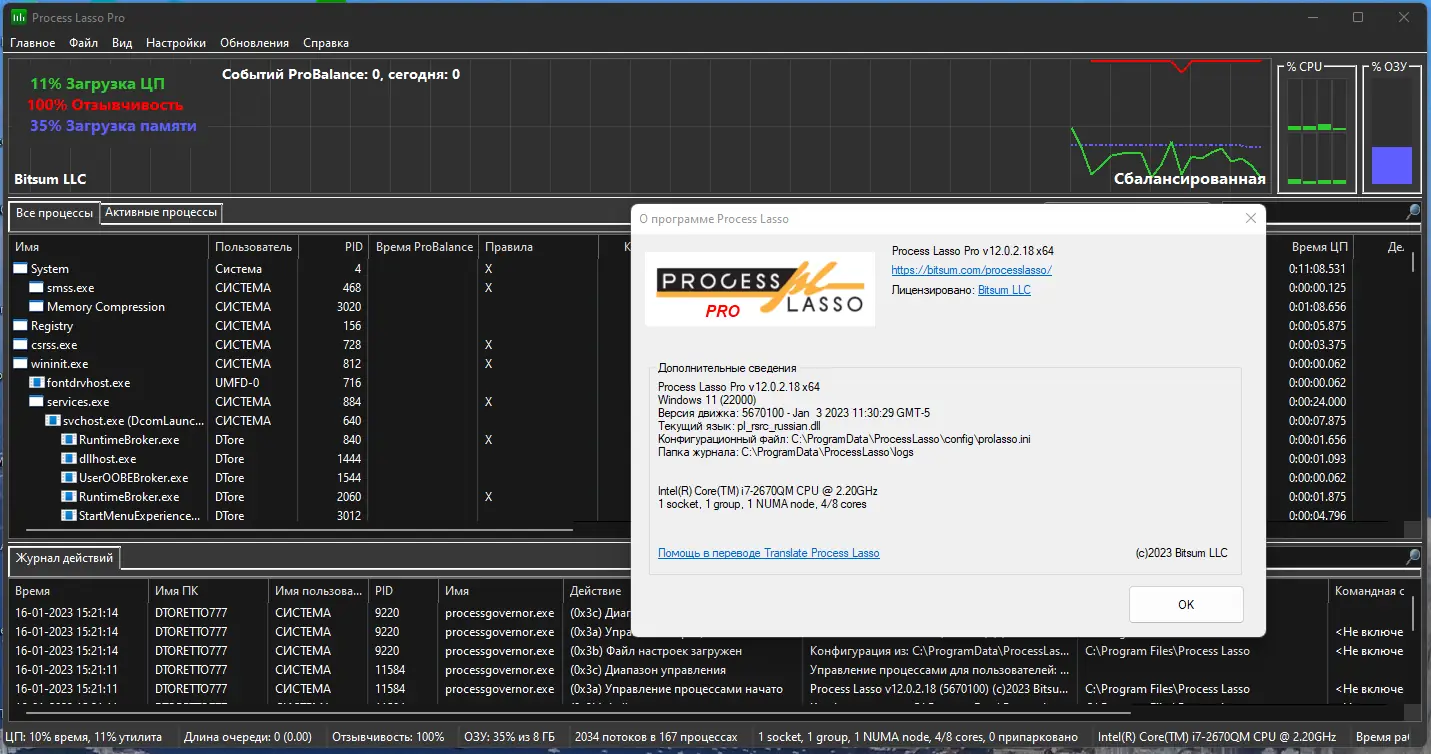Click the Process Lasso icon in the title bar

[18, 17]
